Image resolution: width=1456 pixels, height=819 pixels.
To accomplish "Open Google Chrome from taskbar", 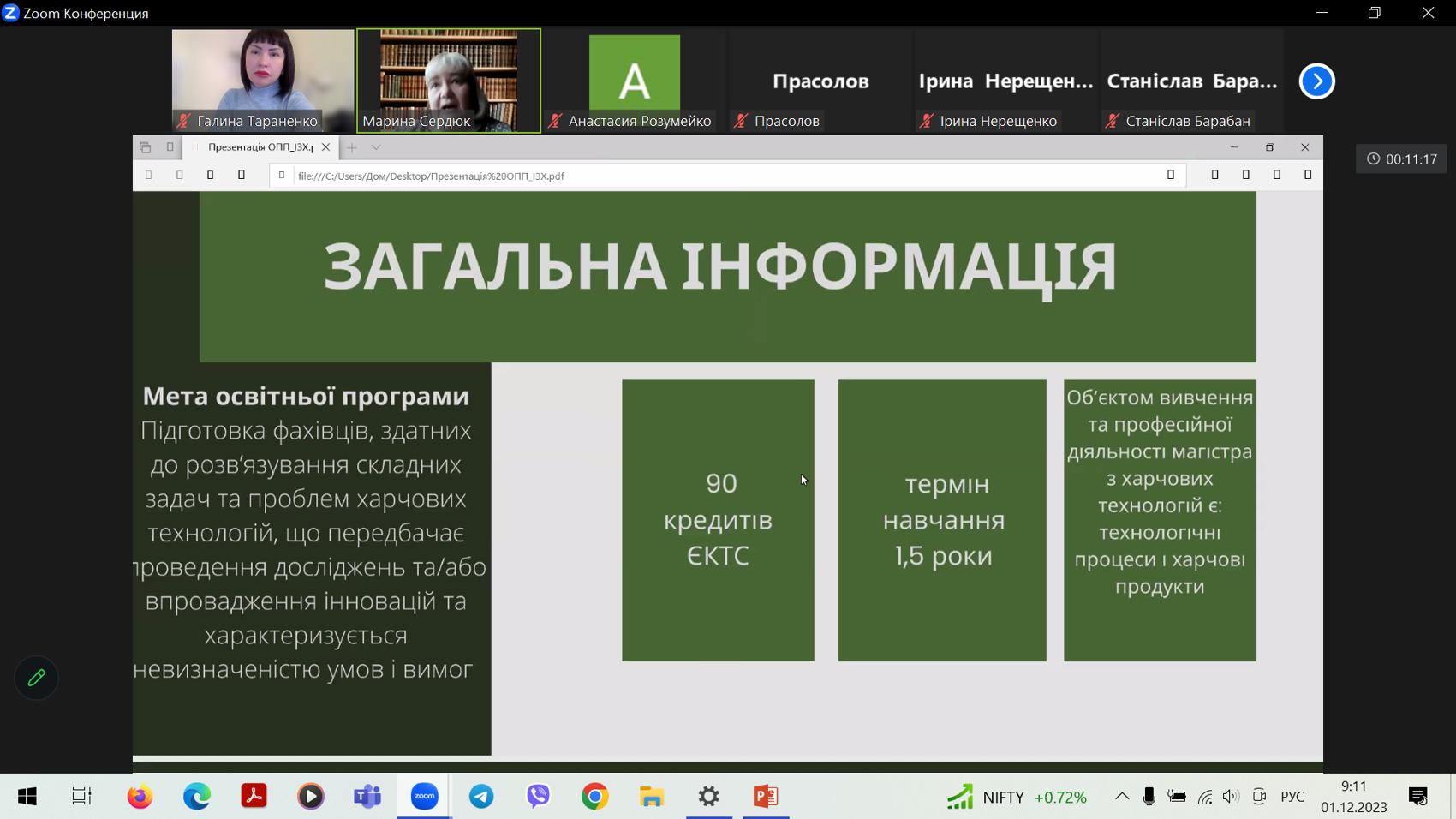I will (595, 797).
